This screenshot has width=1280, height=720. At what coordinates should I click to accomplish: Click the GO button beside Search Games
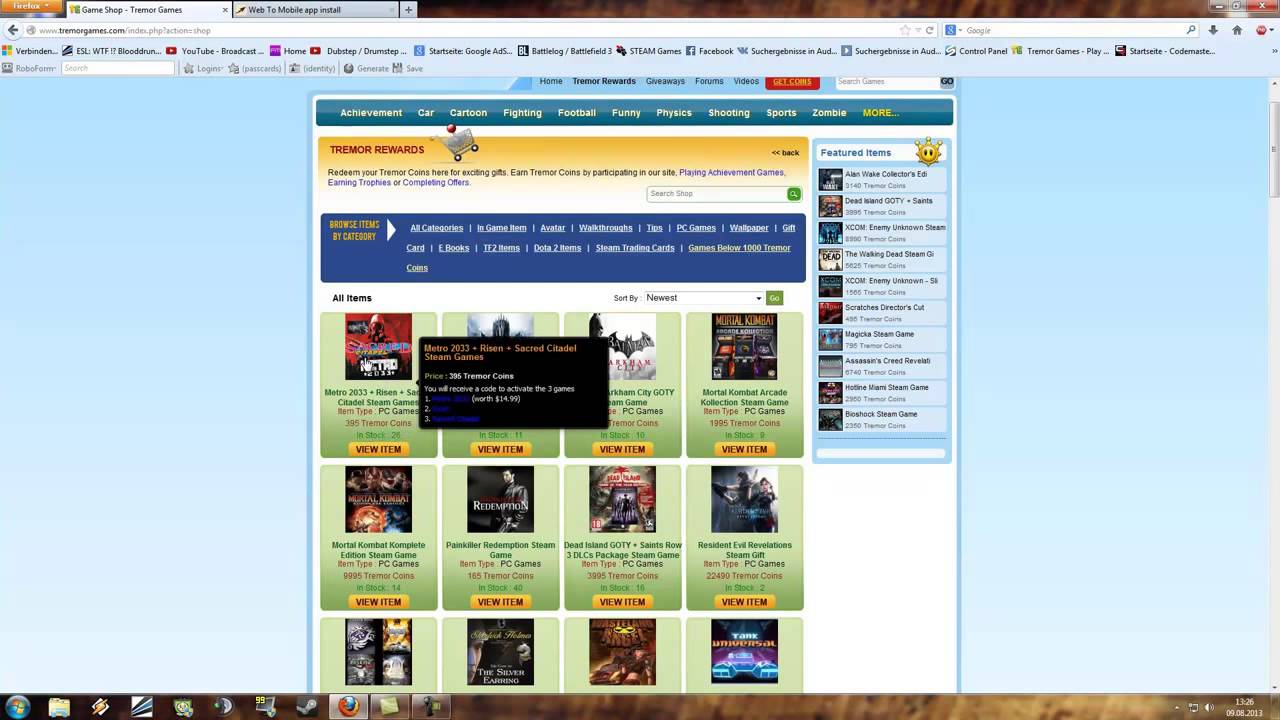[x=947, y=81]
